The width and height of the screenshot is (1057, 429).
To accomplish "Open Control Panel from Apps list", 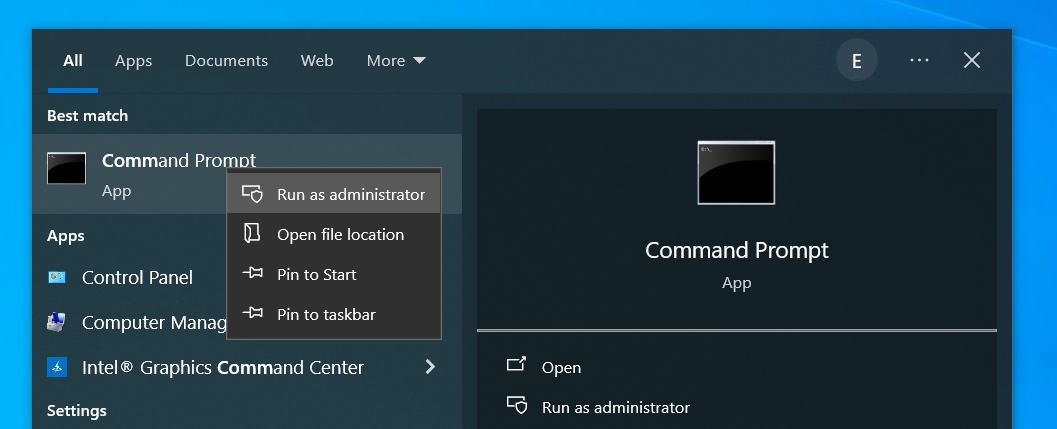I will pos(137,277).
